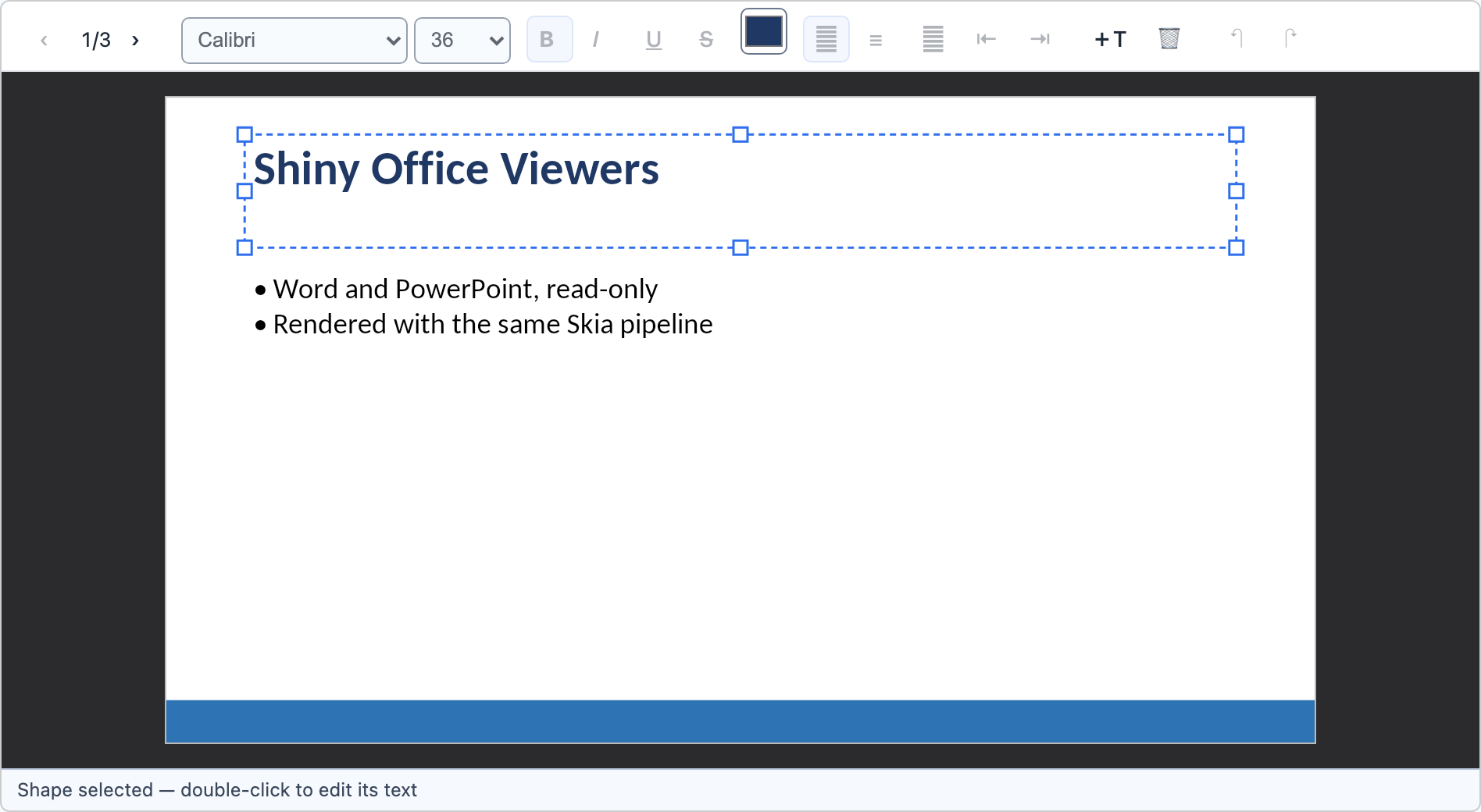This screenshot has height=812, width=1481.
Task: Click the right-middle resize handle of title
Action: [x=1236, y=191]
